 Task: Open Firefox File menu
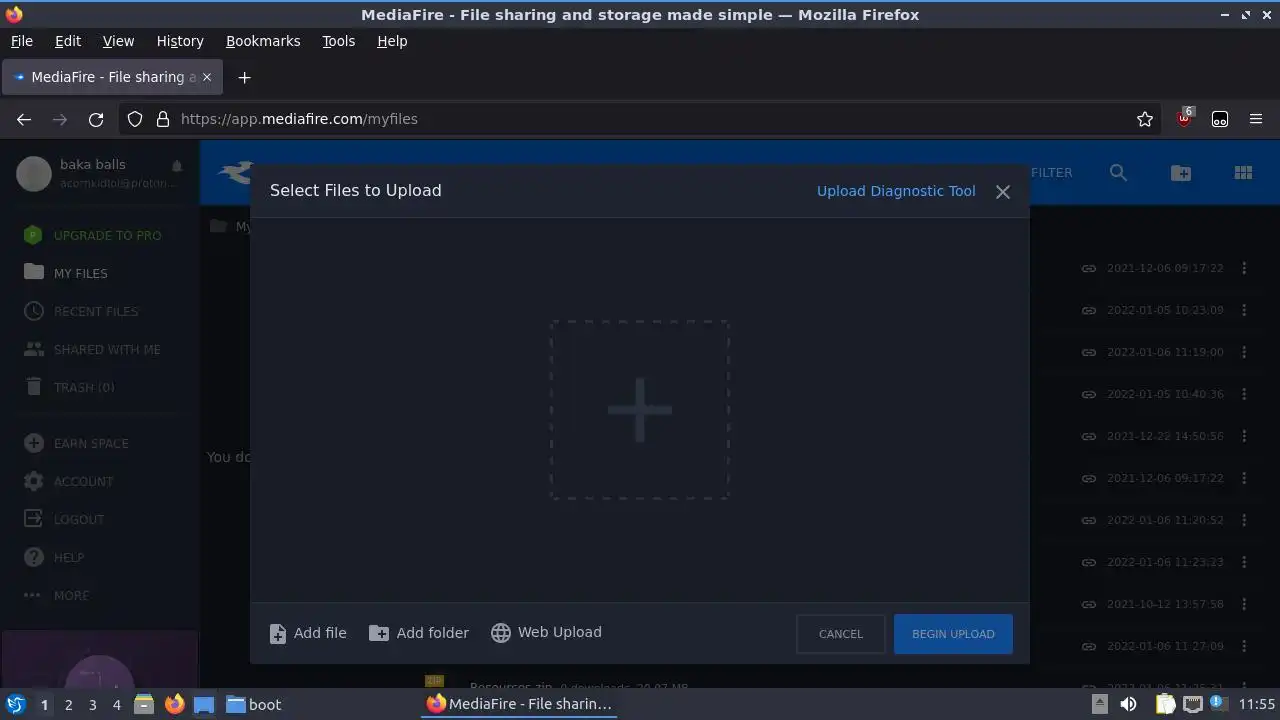click(21, 41)
